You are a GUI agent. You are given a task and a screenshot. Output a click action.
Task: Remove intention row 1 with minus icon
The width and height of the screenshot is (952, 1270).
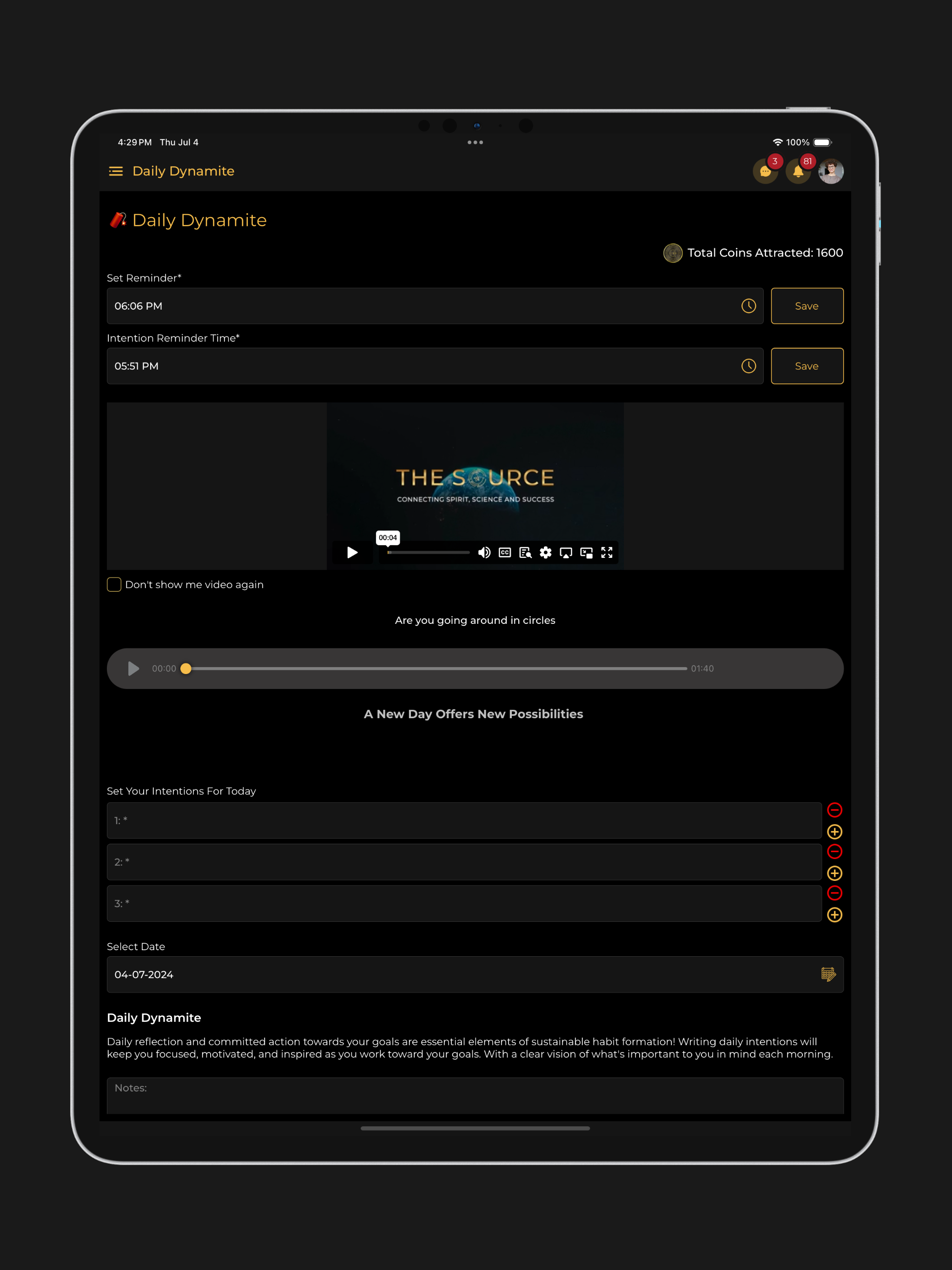(835, 810)
